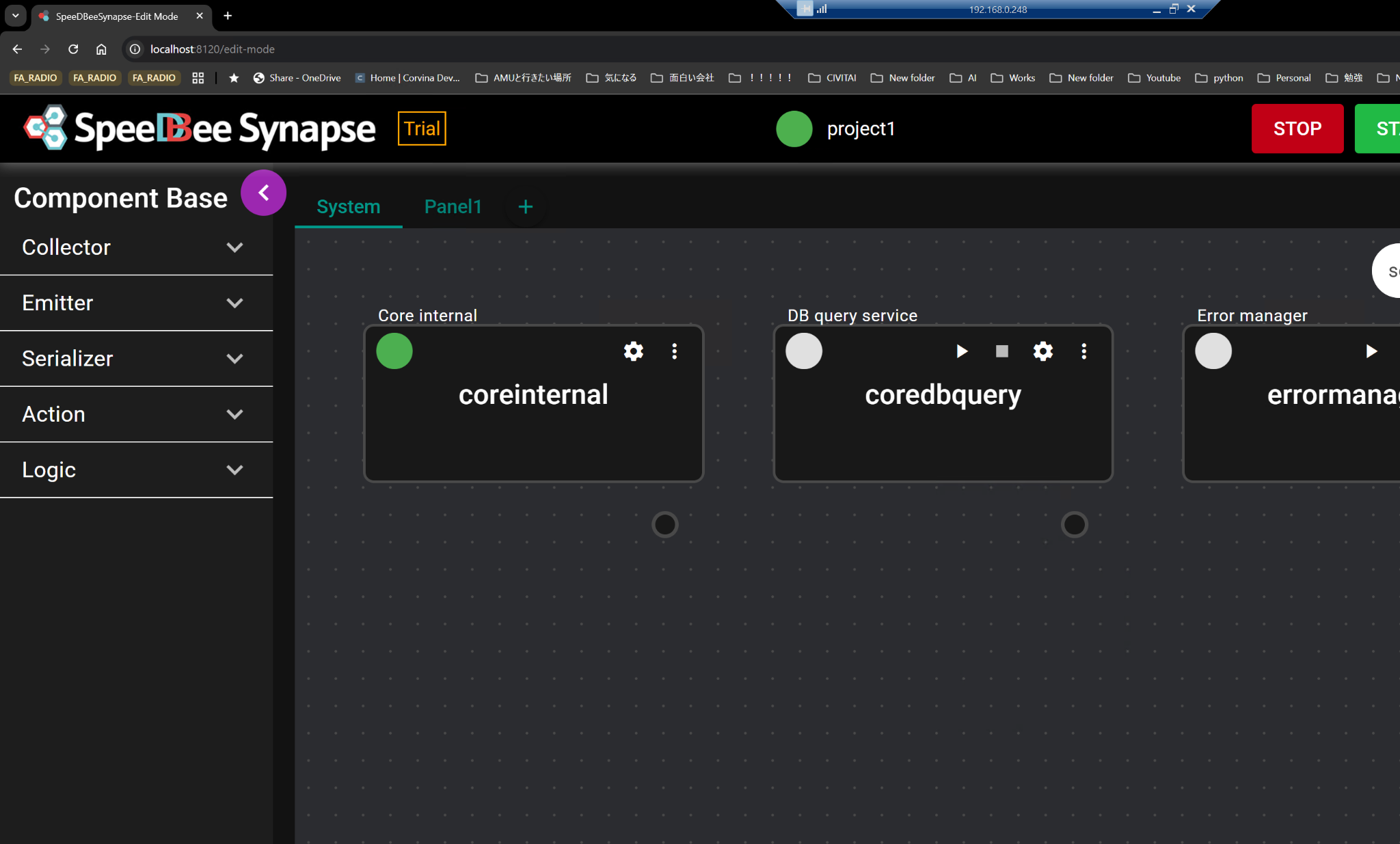1400x844 pixels.
Task: Open settings gear on coreinternal card
Action: point(633,351)
